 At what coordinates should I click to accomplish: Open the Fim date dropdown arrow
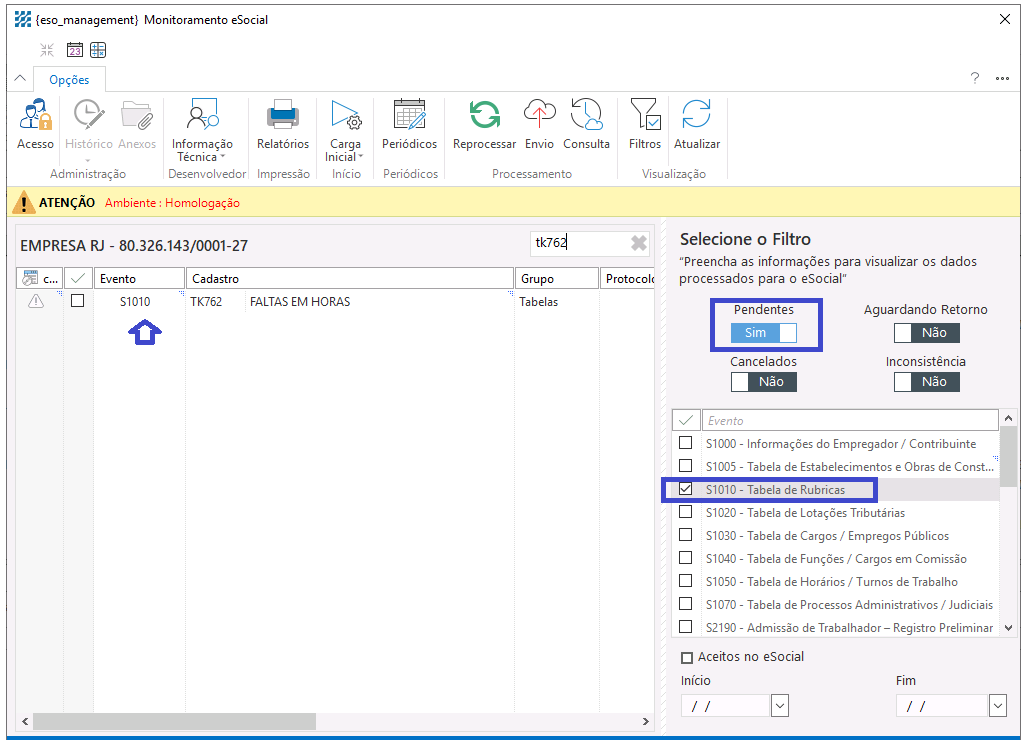coord(997,706)
